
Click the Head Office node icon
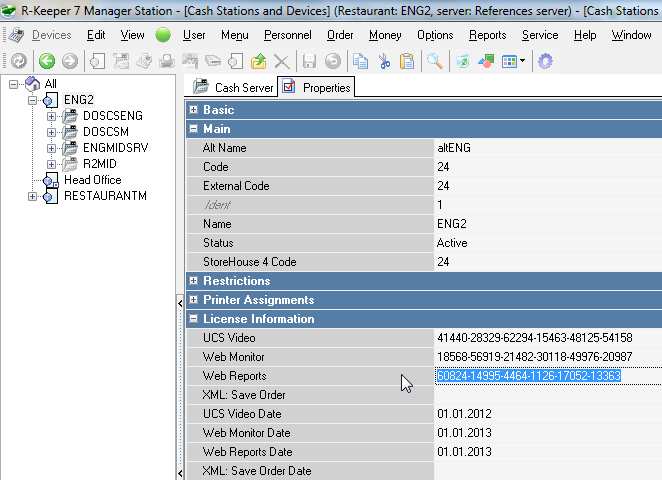tap(50, 180)
